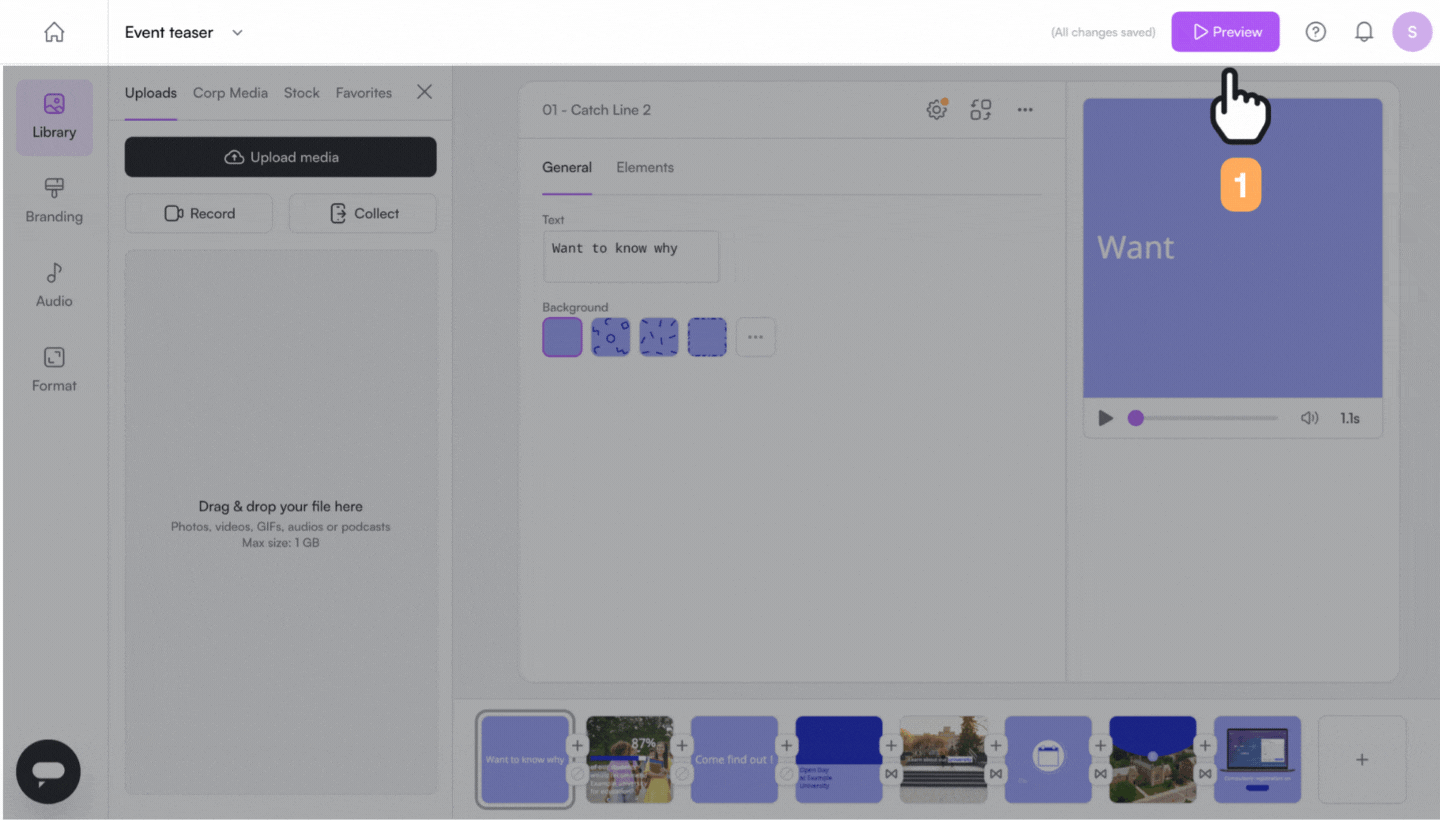Screen dimensions: 1440x820
Task: Show more background options
Action: pyautogui.click(x=755, y=337)
